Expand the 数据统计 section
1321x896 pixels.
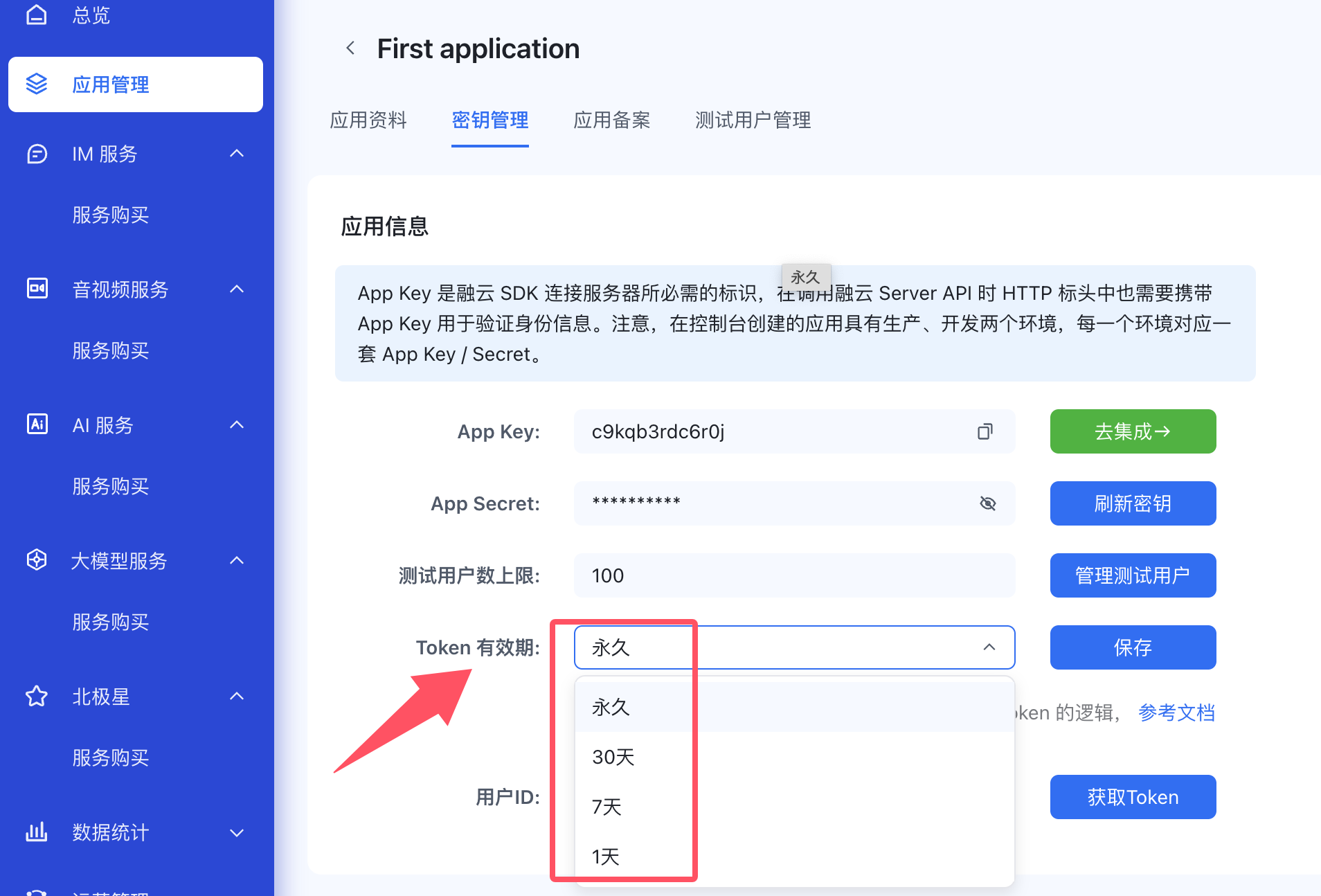click(x=237, y=832)
